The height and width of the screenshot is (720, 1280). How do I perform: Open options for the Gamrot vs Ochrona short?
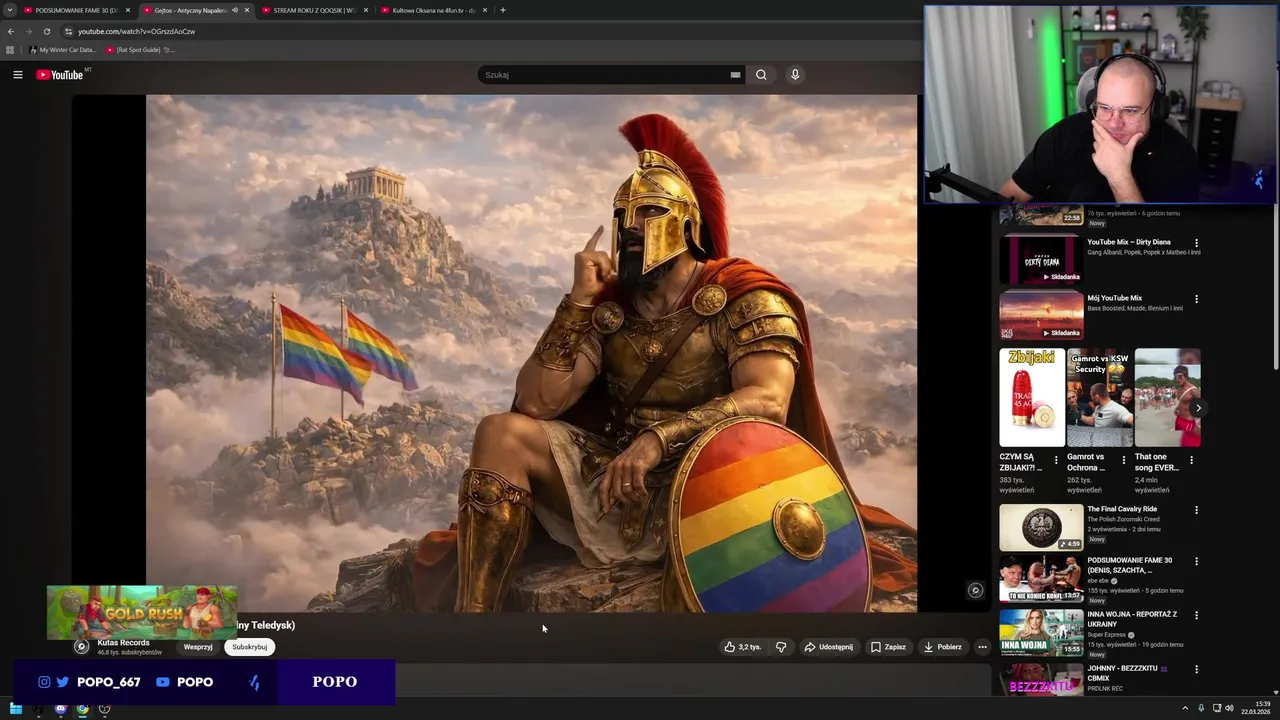(x=1123, y=460)
